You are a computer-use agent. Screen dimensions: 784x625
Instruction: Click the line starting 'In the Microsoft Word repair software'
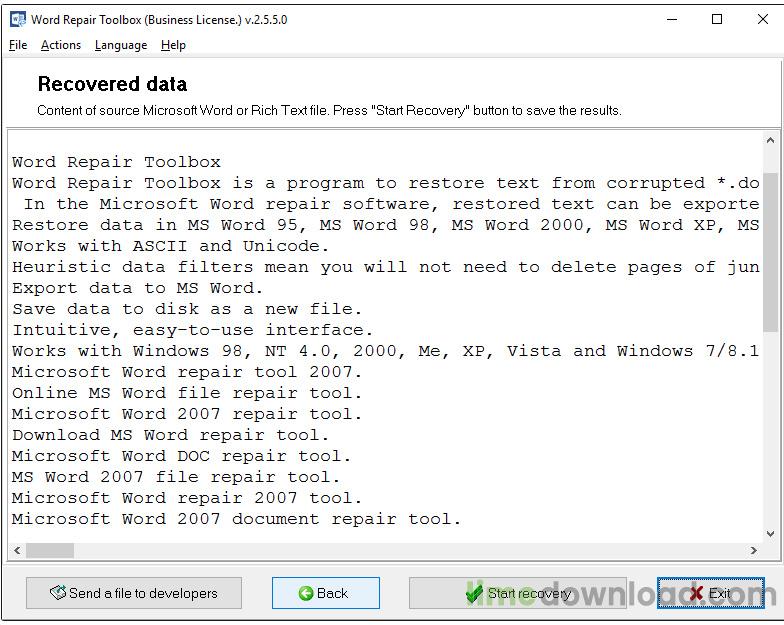pos(391,204)
